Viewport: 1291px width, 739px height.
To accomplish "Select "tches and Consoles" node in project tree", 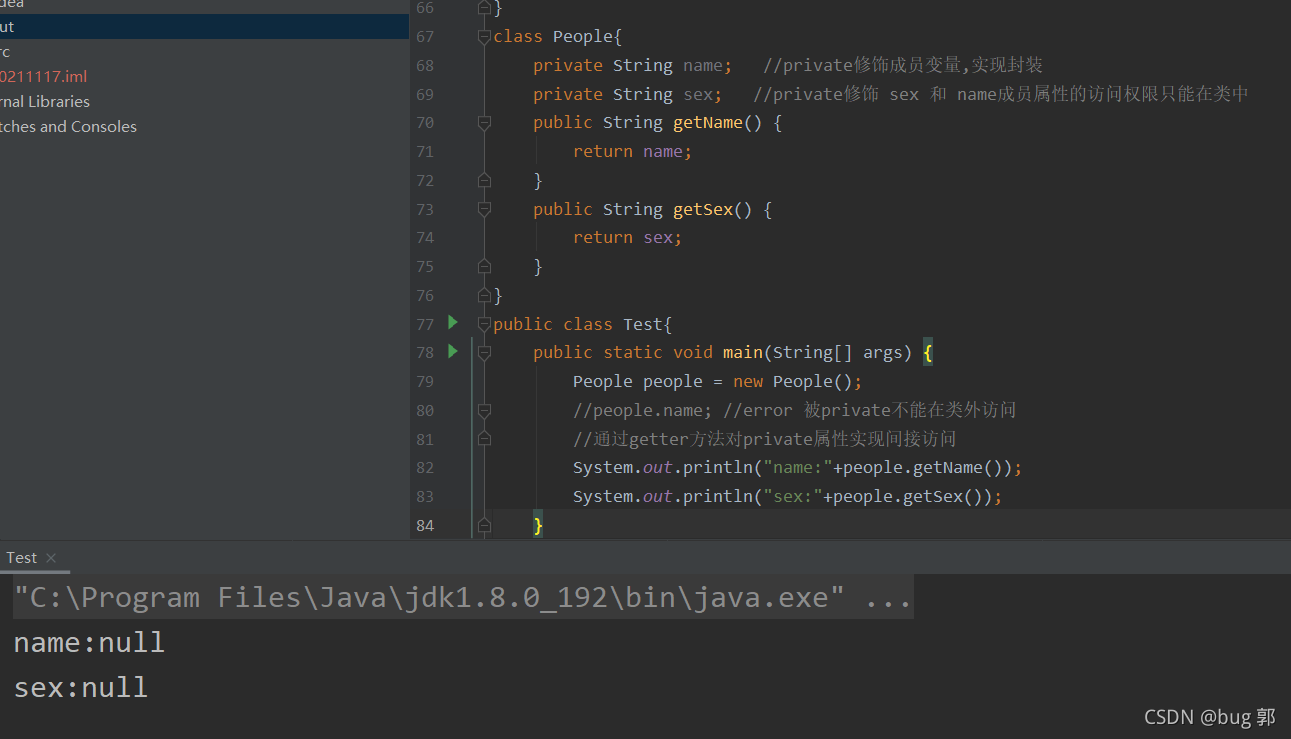I will tap(68, 127).
